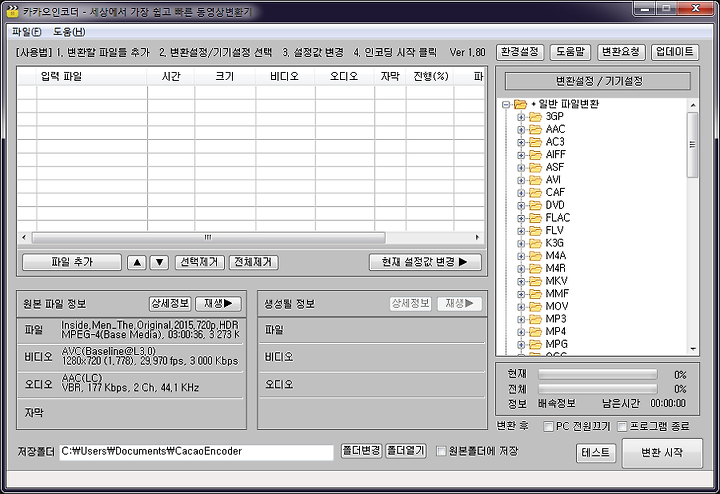Click the AVI folder icon
Image resolution: width=720 pixels, height=494 pixels.
tap(535, 180)
